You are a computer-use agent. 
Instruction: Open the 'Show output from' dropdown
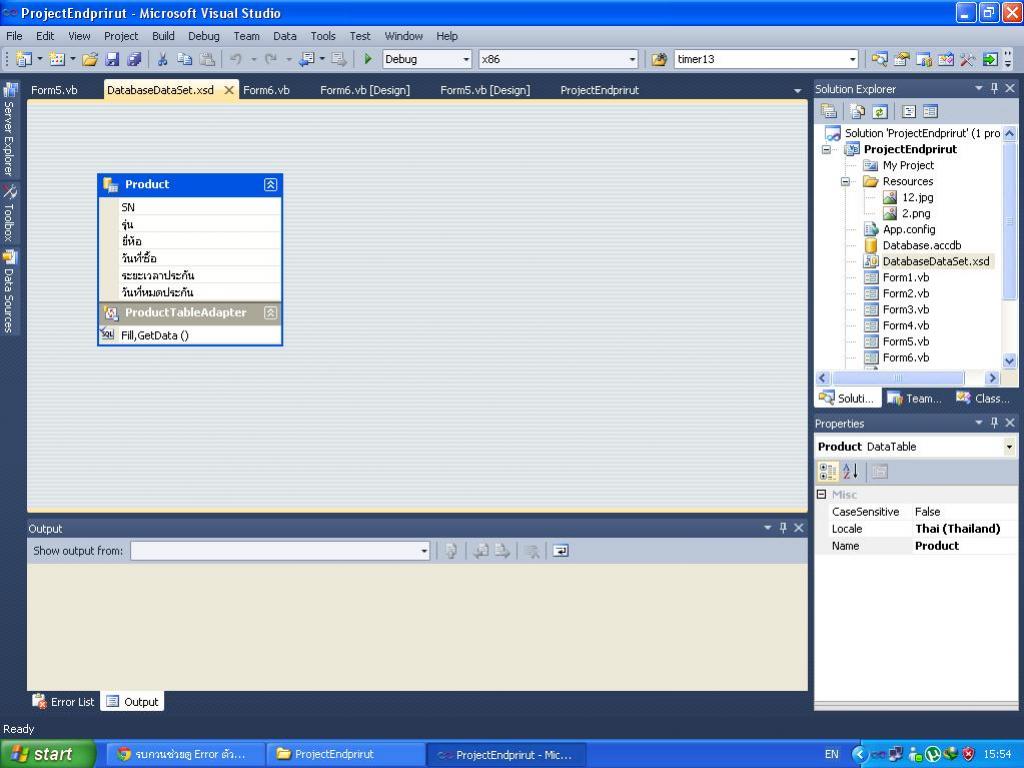(x=424, y=551)
